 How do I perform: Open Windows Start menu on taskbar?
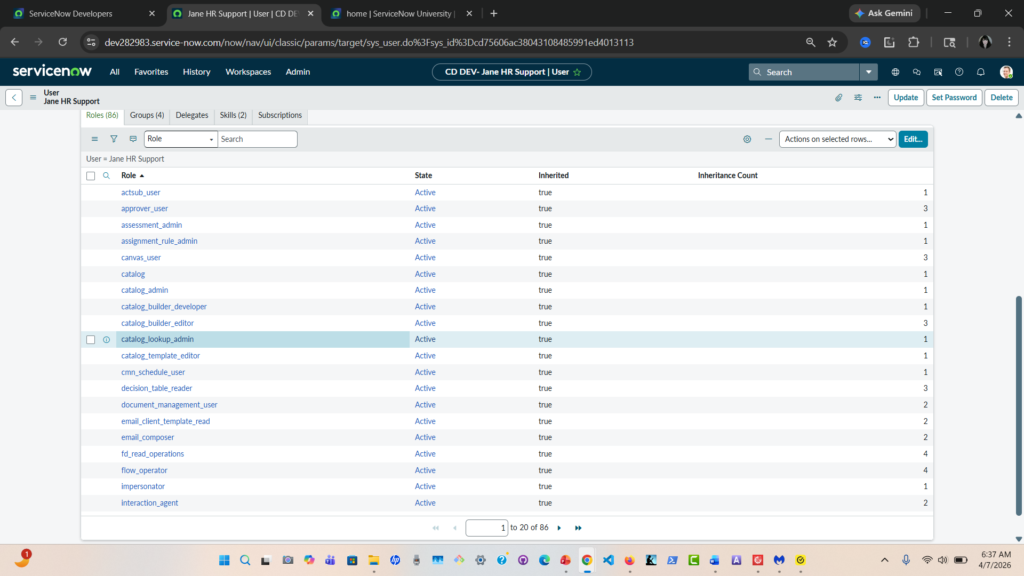[223, 560]
